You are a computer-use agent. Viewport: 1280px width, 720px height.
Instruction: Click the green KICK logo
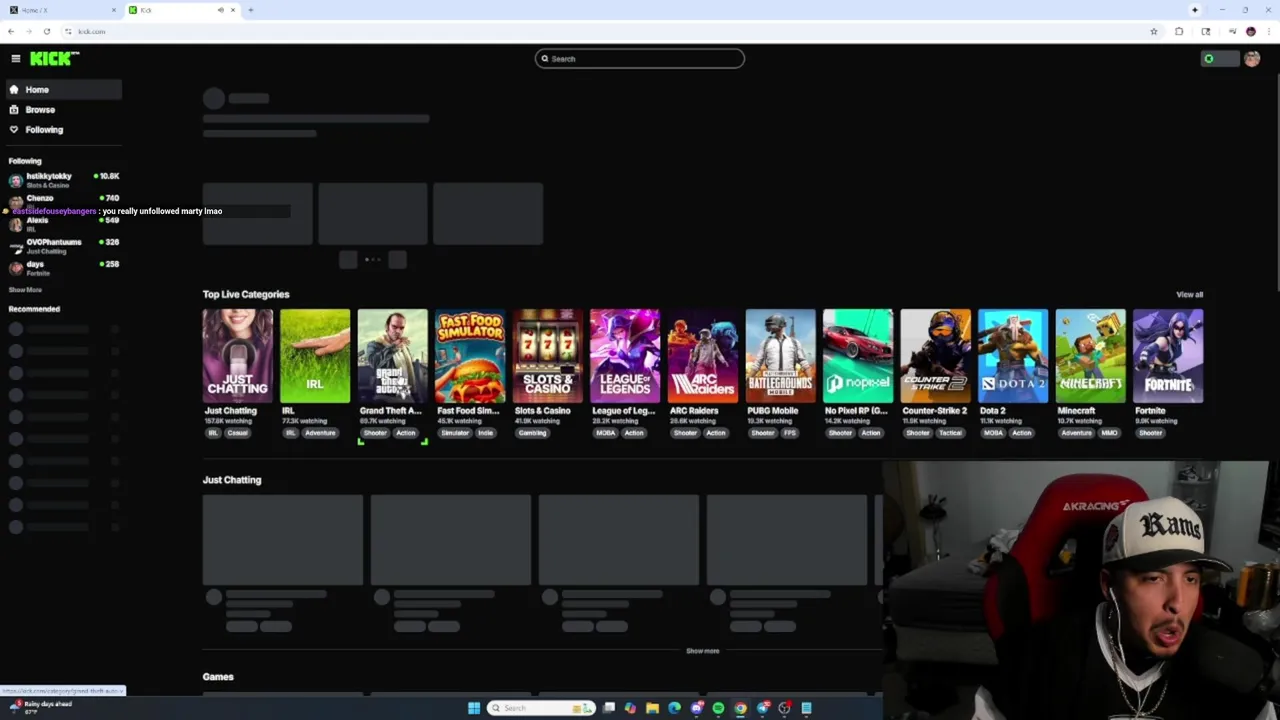click(x=54, y=59)
